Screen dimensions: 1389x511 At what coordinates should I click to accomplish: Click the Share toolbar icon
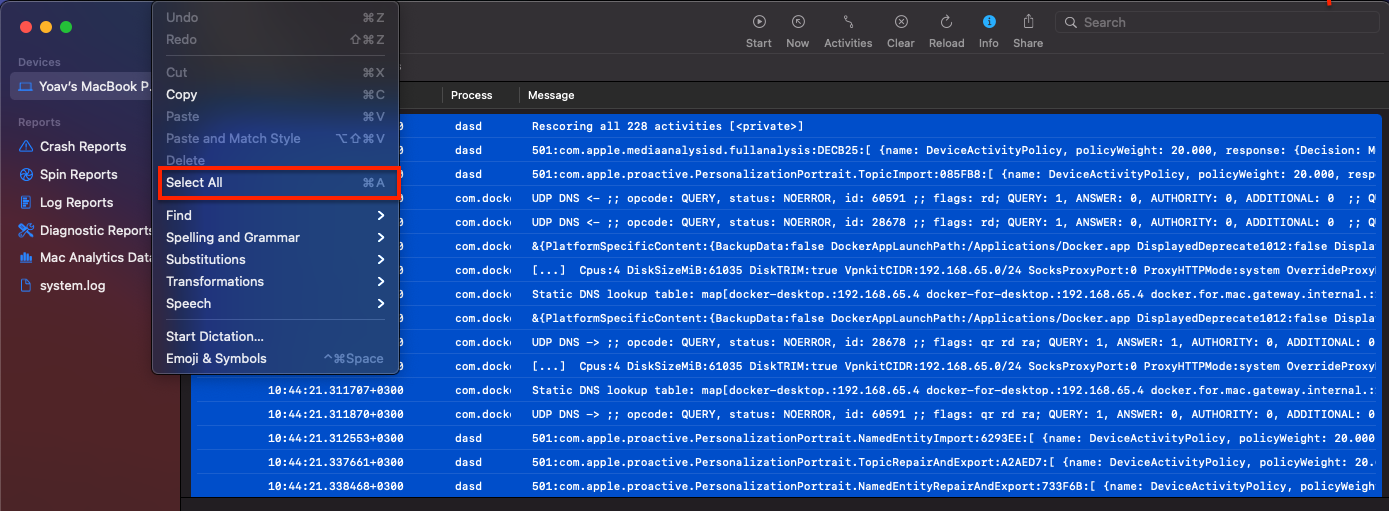(1028, 22)
